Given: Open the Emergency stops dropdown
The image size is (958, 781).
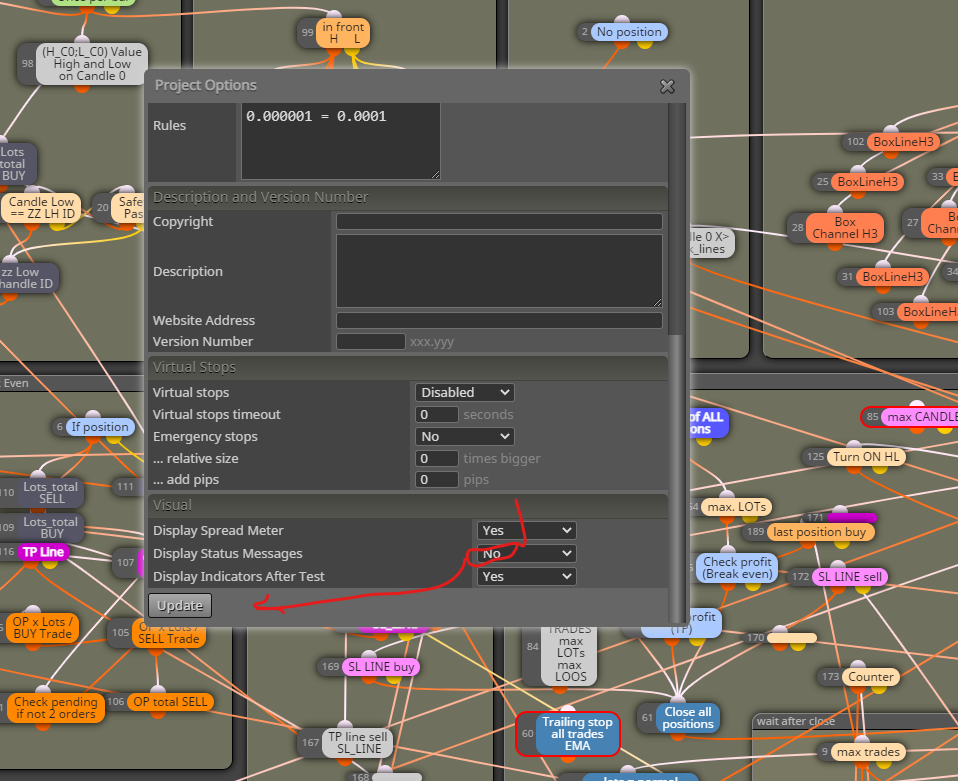Looking at the screenshot, I should point(464,436).
